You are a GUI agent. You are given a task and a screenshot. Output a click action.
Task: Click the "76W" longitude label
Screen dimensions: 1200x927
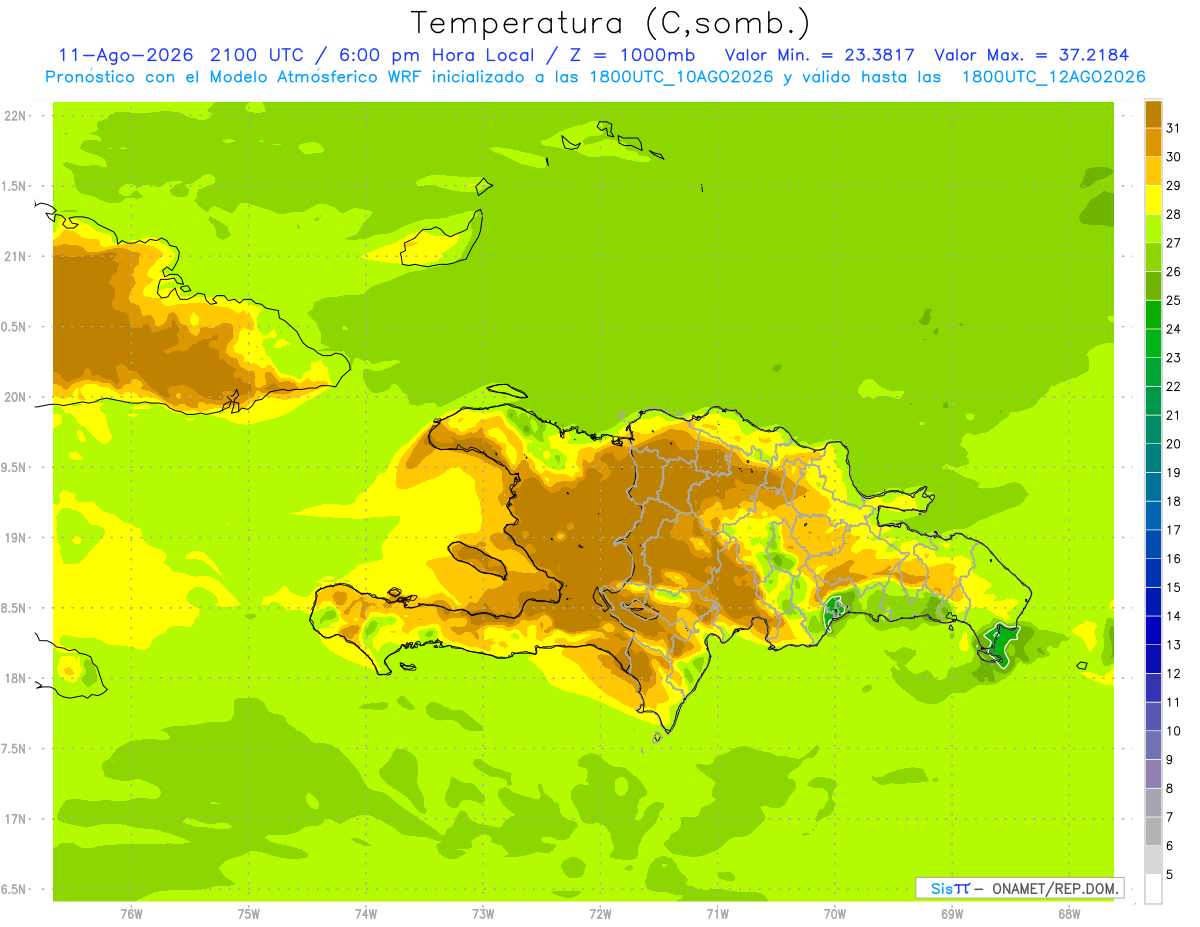(x=131, y=913)
